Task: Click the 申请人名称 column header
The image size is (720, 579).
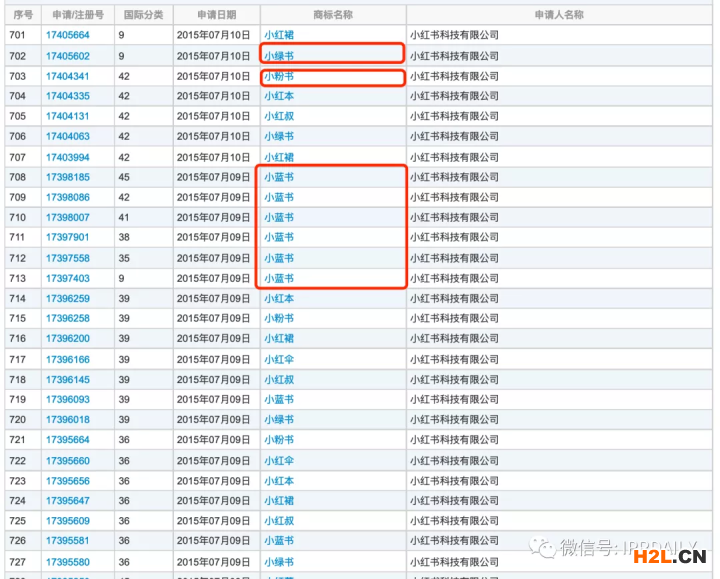Action: (x=559, y=15)
